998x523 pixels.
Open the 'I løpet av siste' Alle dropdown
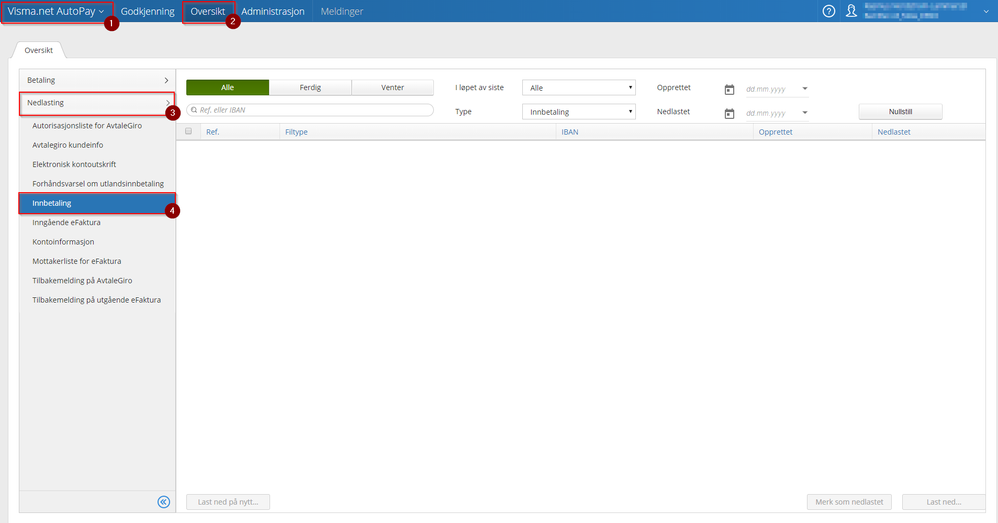pos(579,88)
